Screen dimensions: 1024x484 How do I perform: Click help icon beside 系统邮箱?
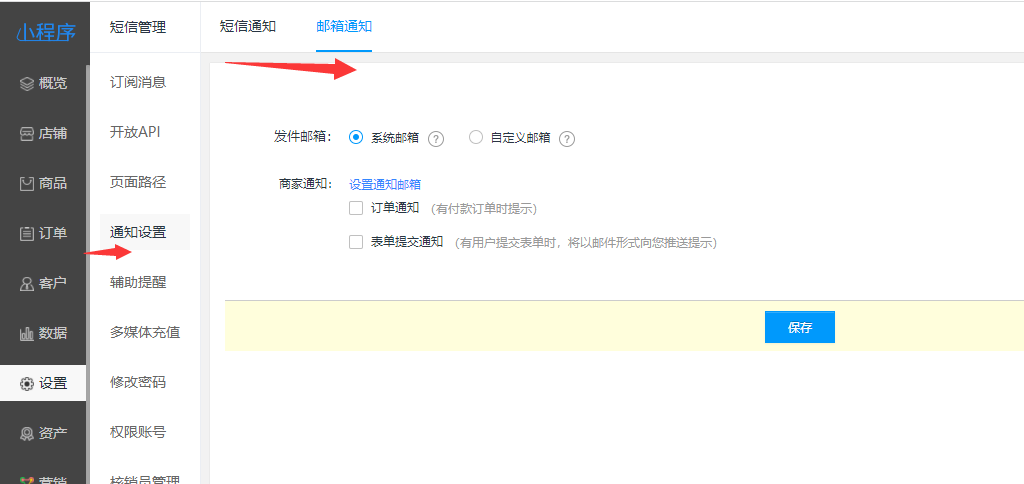point(436,139)
